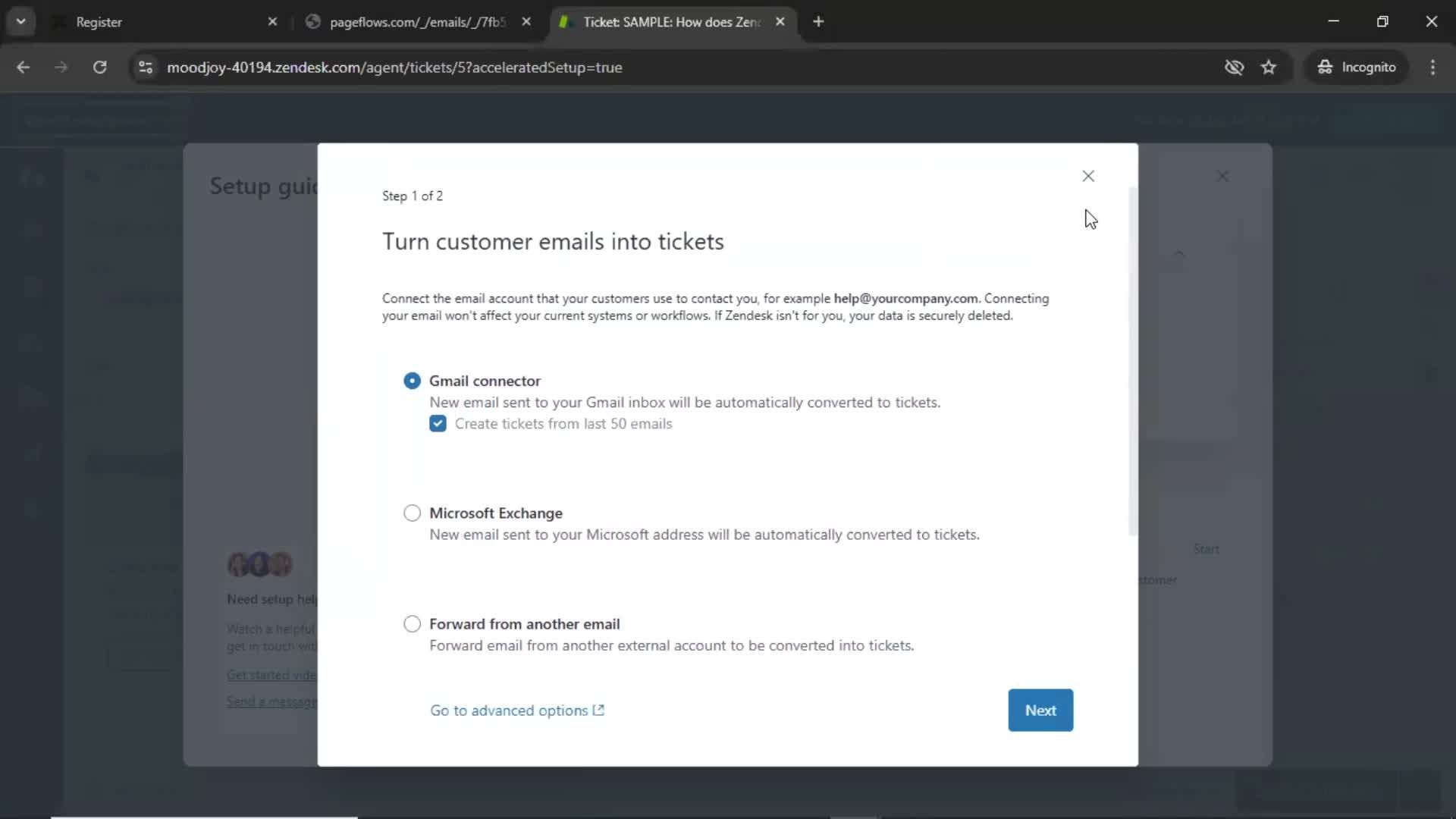This screenshot has height=819, width=1456.
Task: Close the Setup guide panel behind the dialog
Action: pyautogui.click(x=1222, y=176)
